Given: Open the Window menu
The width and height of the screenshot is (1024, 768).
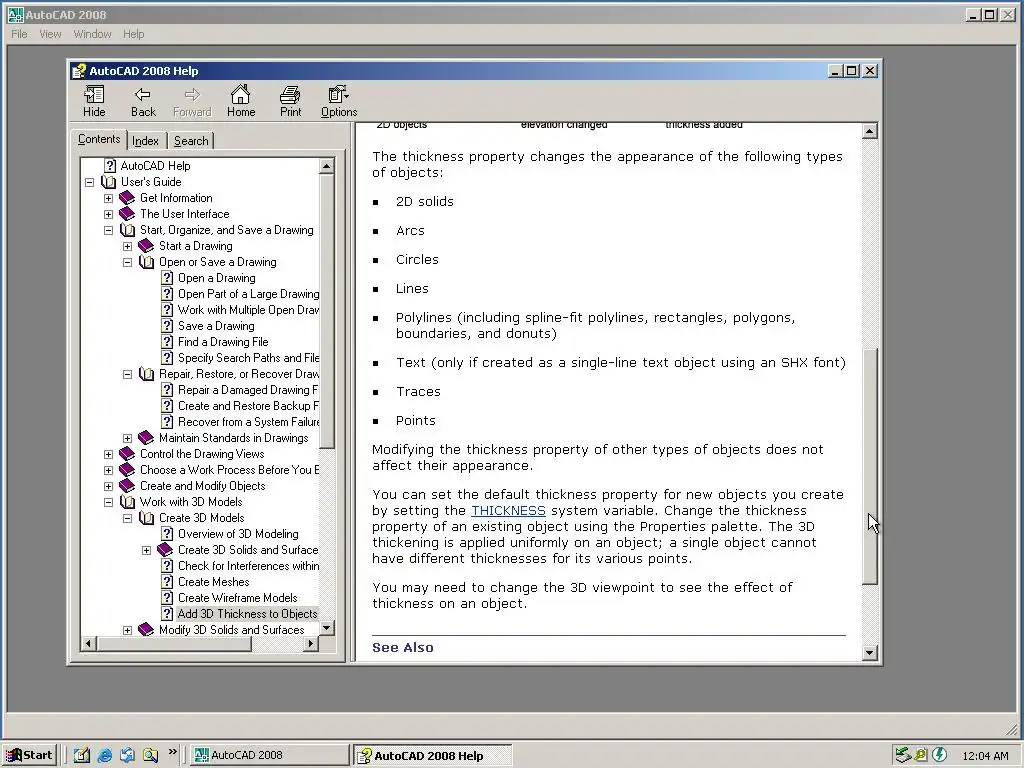Looking at the screenshot, I should point(92,34).
